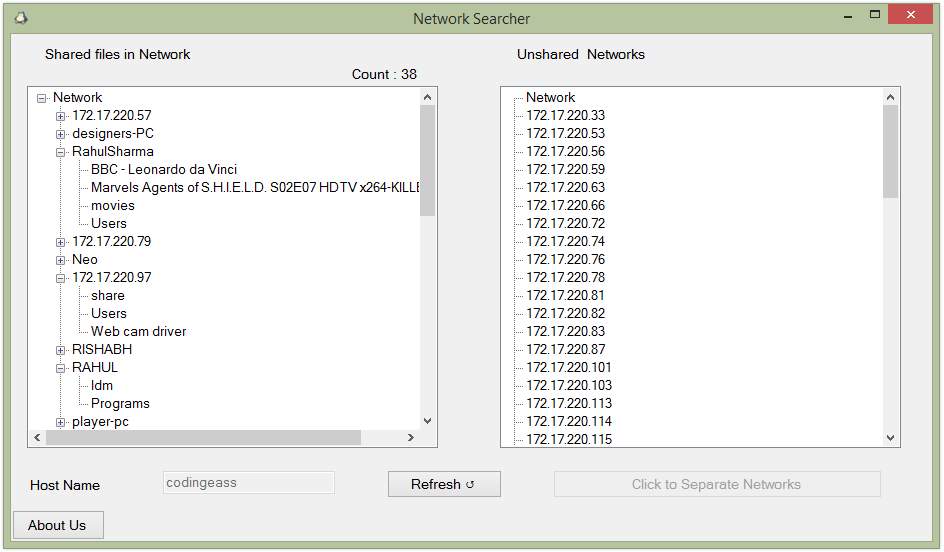Image resolution: width=944 pixels, height=552 pixels.
Task: Click the Host Name input field
Action: pyautogui.click(x=249, y=483)
